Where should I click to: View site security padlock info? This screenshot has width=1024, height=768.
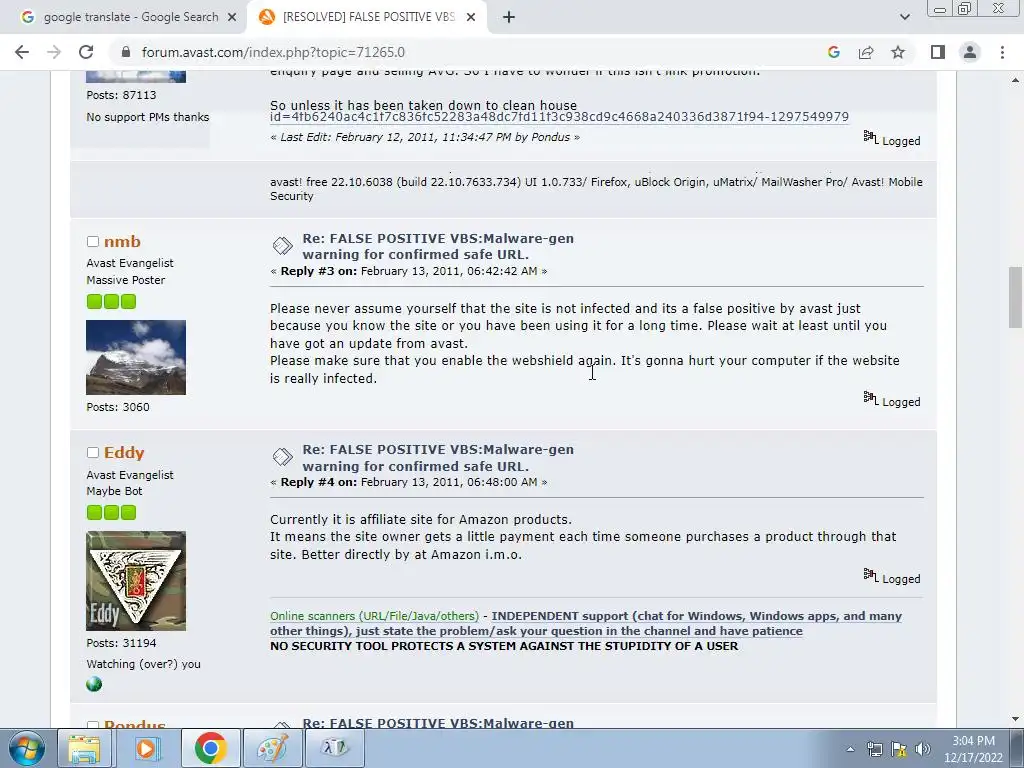click(126, 52)
